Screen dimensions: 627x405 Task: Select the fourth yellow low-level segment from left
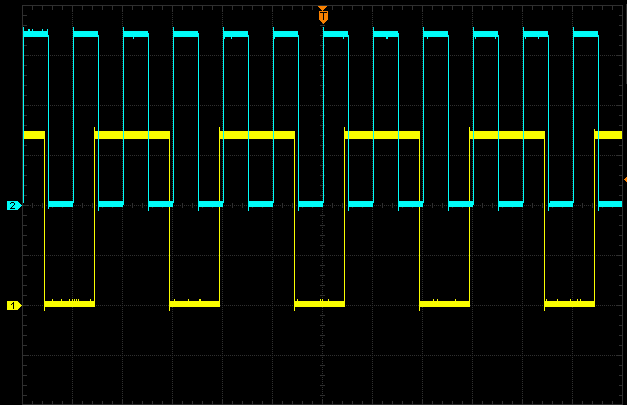click(444, 303)
